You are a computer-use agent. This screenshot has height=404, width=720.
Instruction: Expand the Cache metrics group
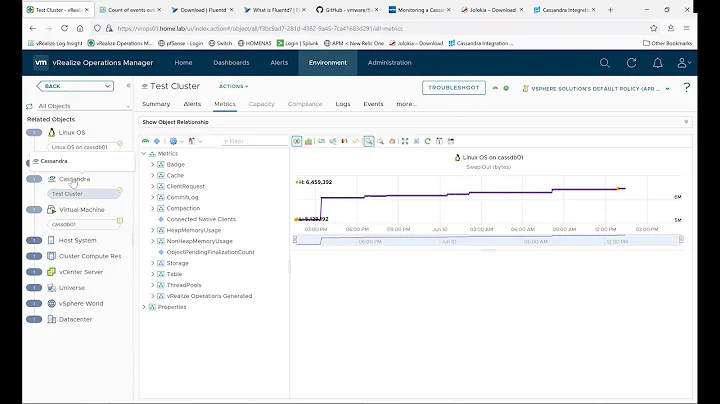pos(152,175)
